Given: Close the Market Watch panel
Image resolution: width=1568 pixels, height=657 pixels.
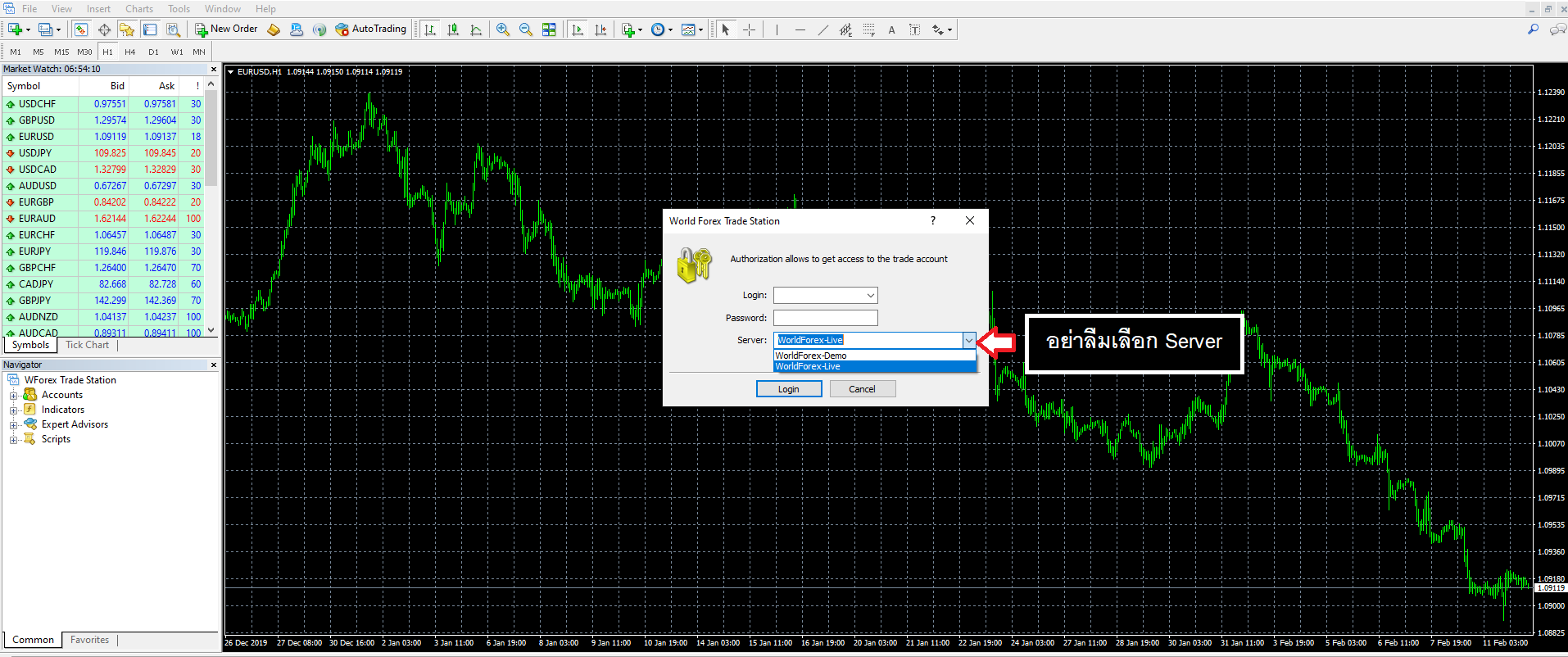Looking at the screenshot, I should point(214,70).
